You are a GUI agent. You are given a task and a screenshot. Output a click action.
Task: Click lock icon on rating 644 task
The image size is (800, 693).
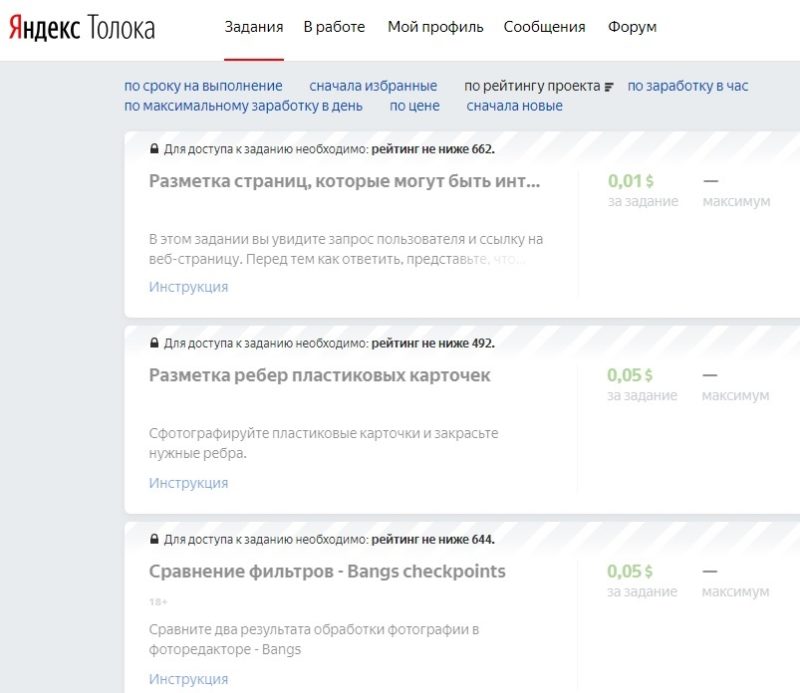pos(154,540)
